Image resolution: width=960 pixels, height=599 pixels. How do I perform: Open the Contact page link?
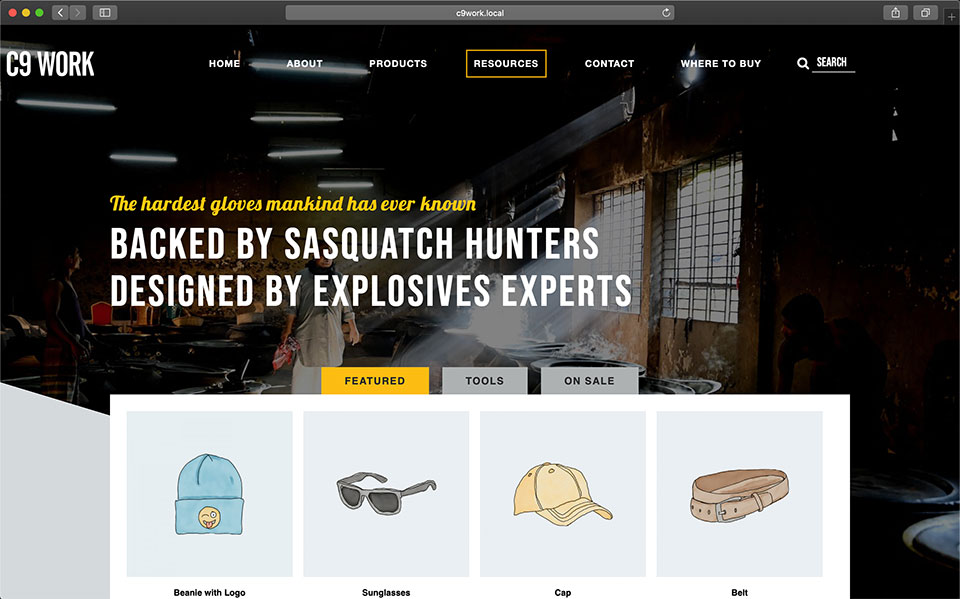click(609, 64)
